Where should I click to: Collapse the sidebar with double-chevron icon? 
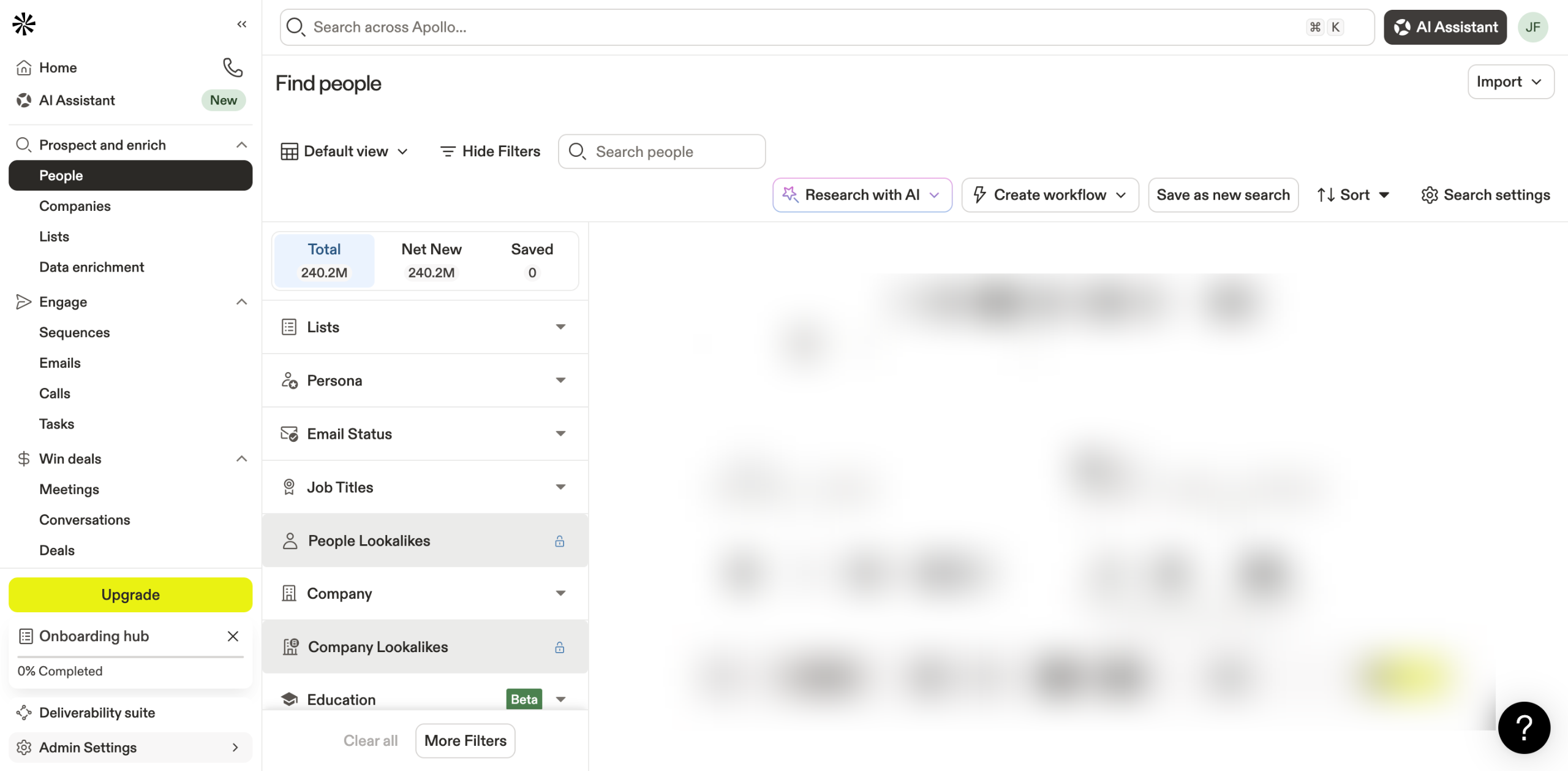point(241,24)
